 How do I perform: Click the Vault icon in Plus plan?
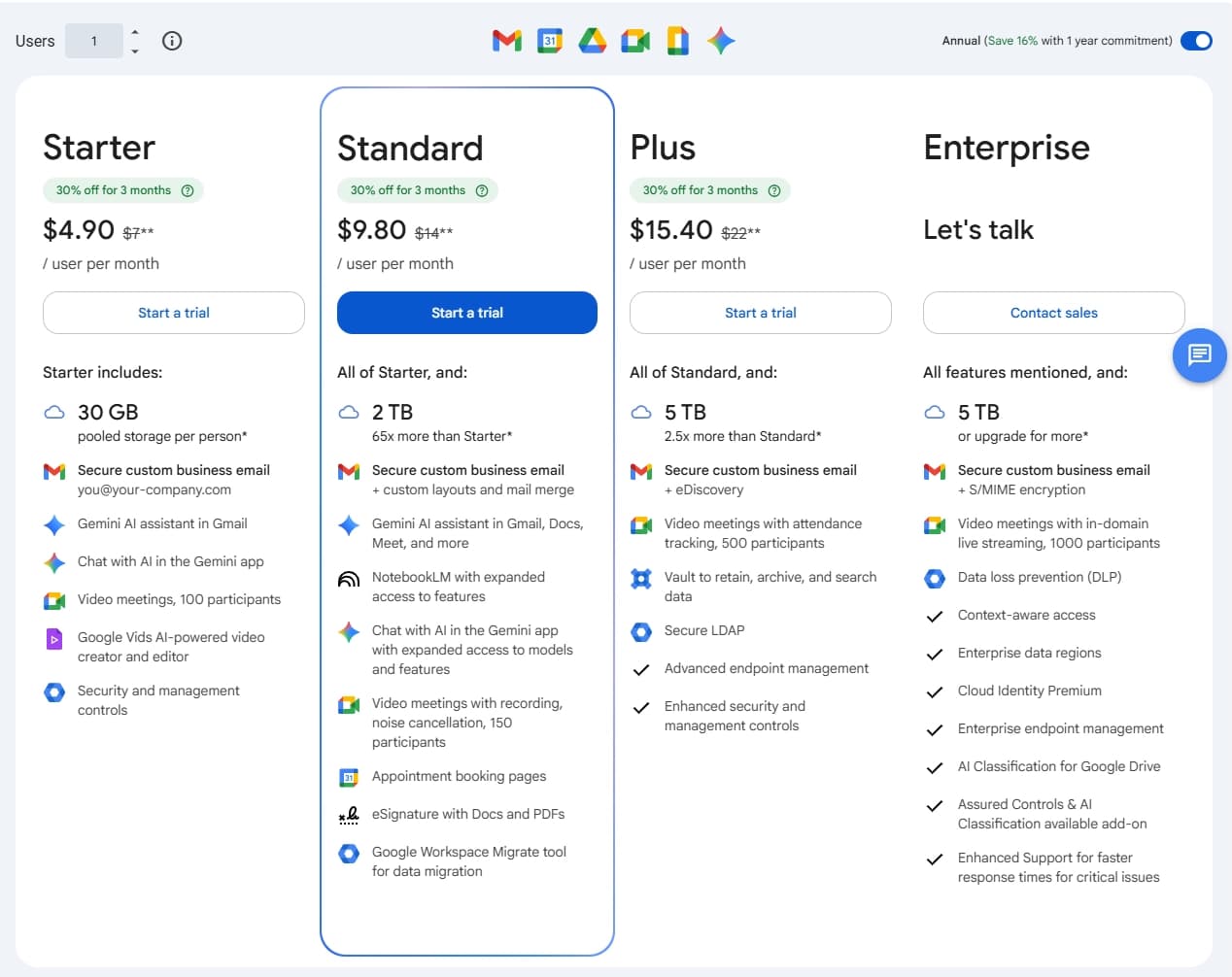[641, 579]
